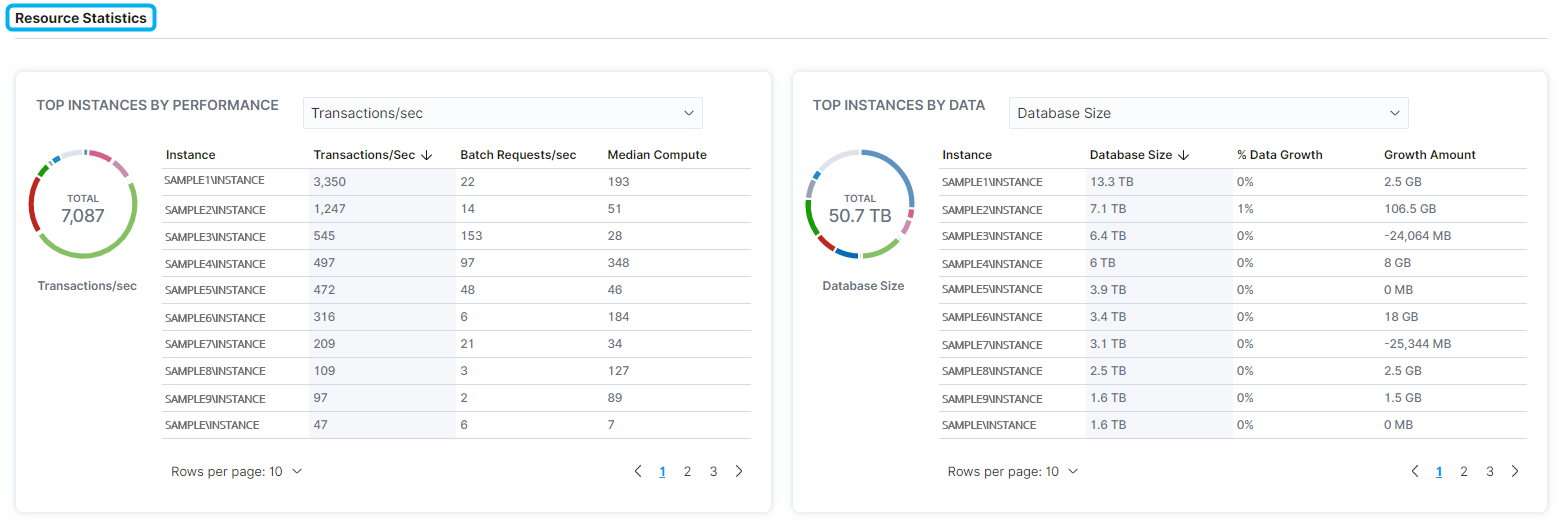The image size is (1564, 522).
Task: Sort by Transactions/Sec descending arrow
Action: tap(427, 155)
